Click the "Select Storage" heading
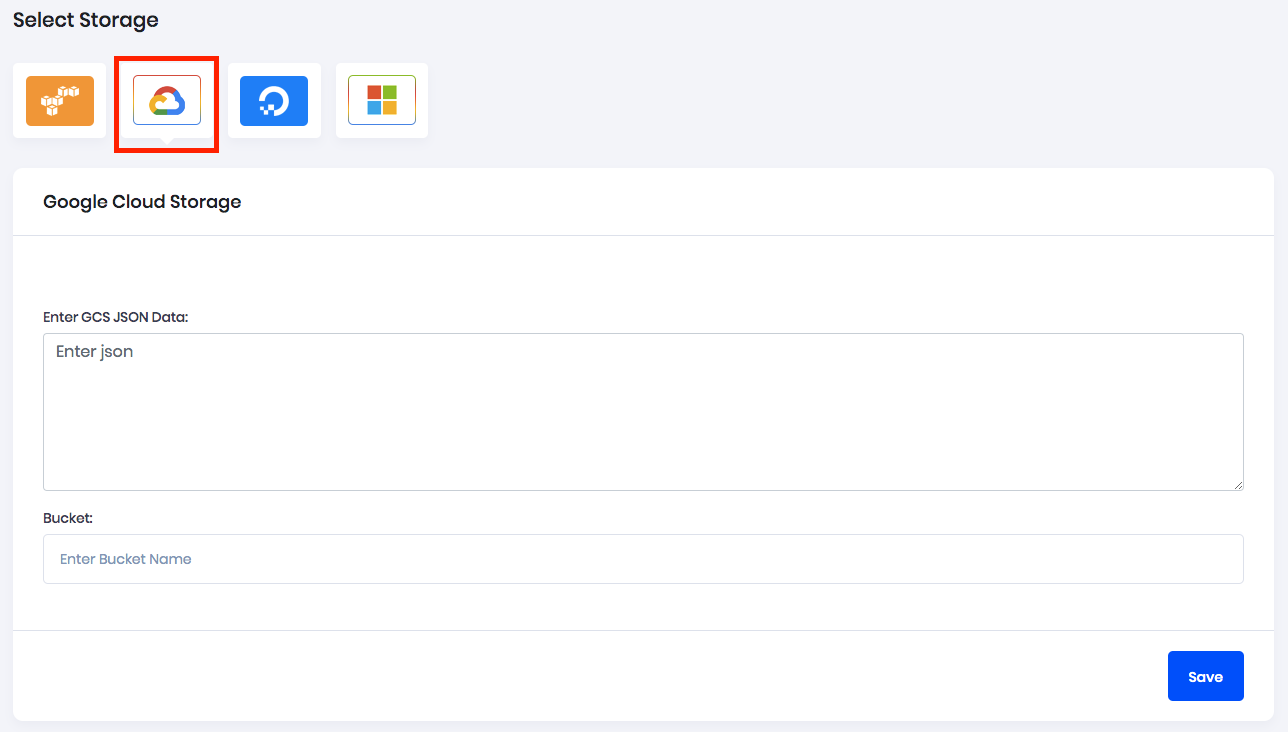This screenshot has width=1288, height=732. [86, 20]
